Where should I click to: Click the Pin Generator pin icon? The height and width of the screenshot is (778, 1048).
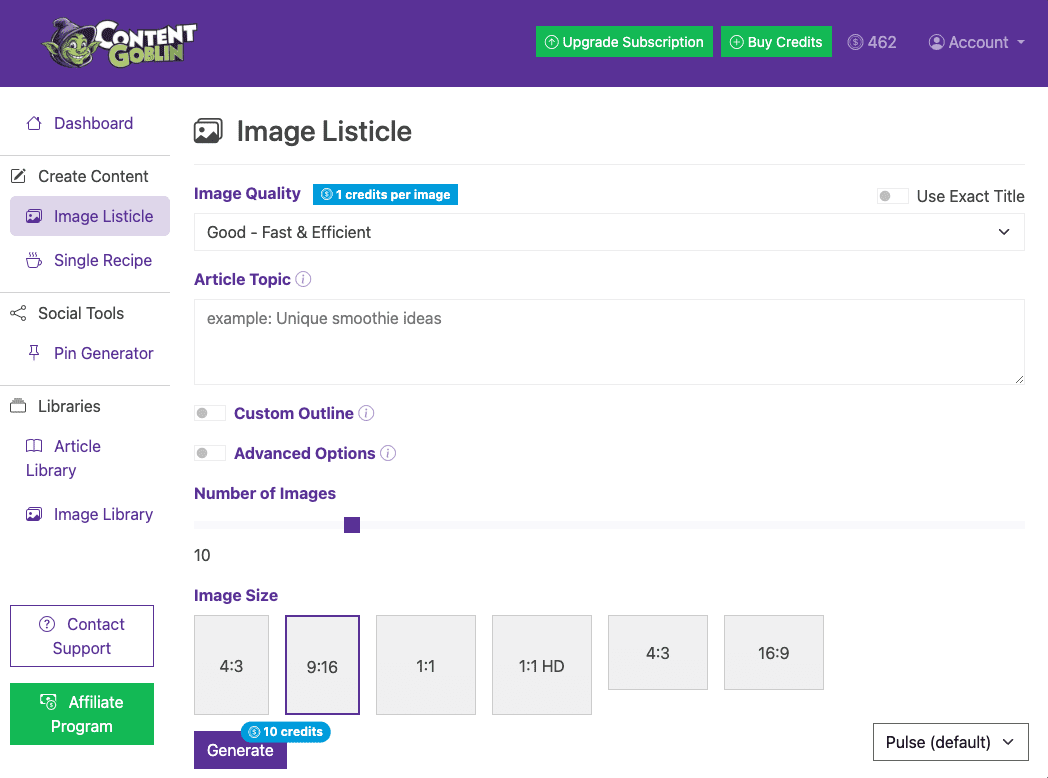click(x=34, y=353)
